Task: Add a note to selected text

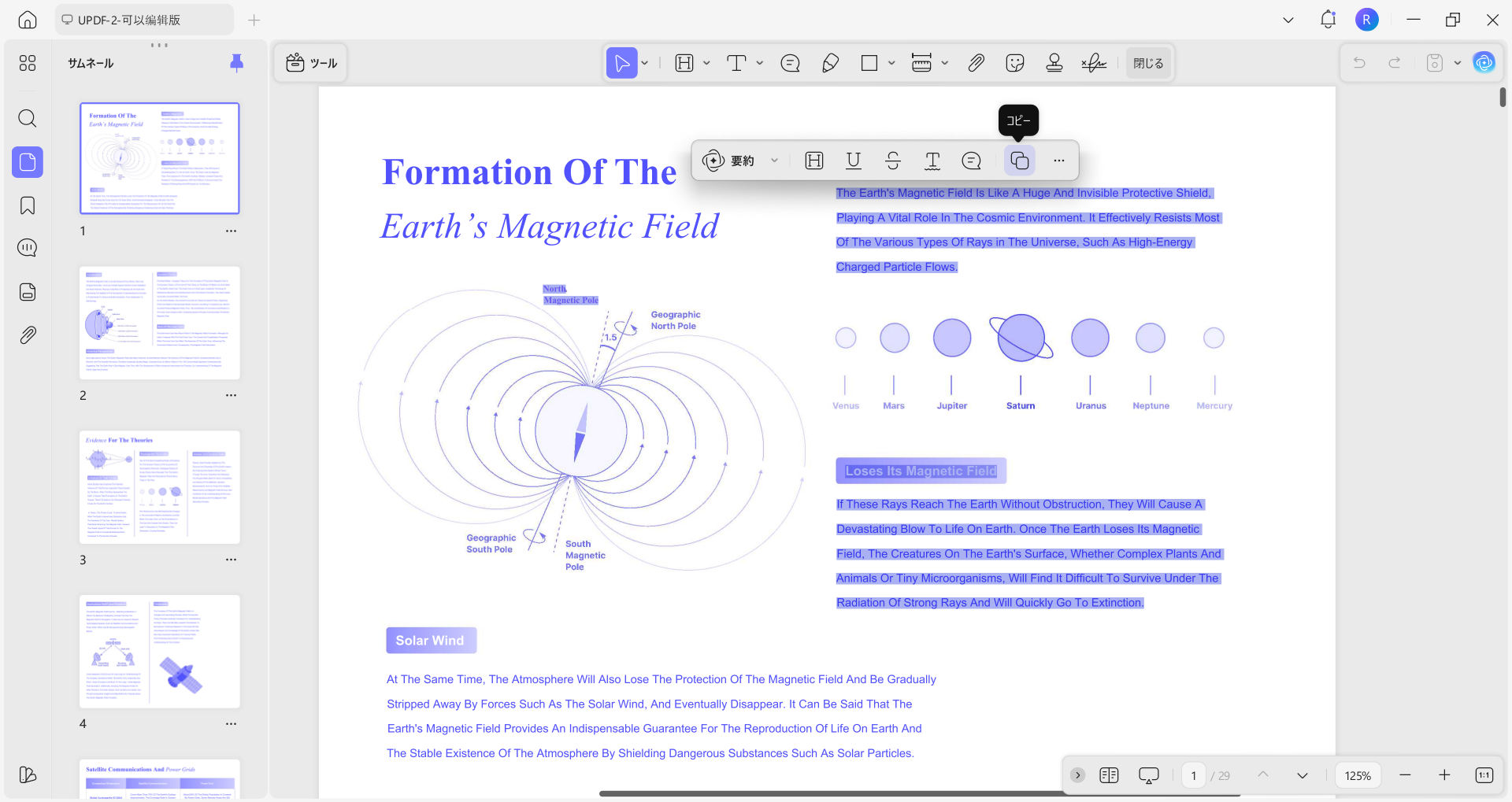Action: click(972, 161)
